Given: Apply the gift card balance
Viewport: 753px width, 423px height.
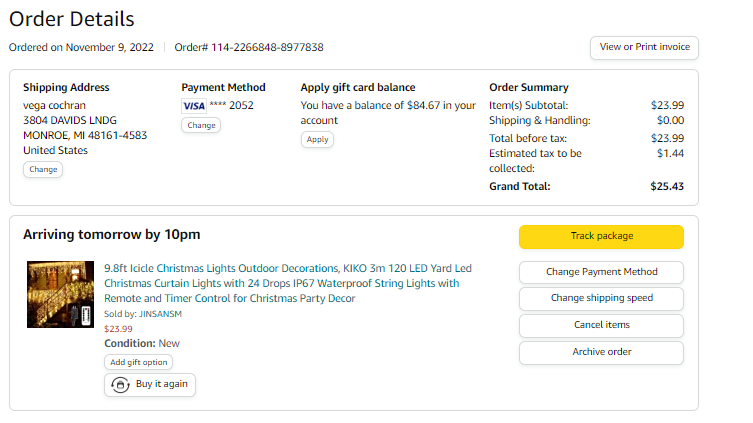Looking at the screenshot, I should pyautogui.click(x=317, y=140).
